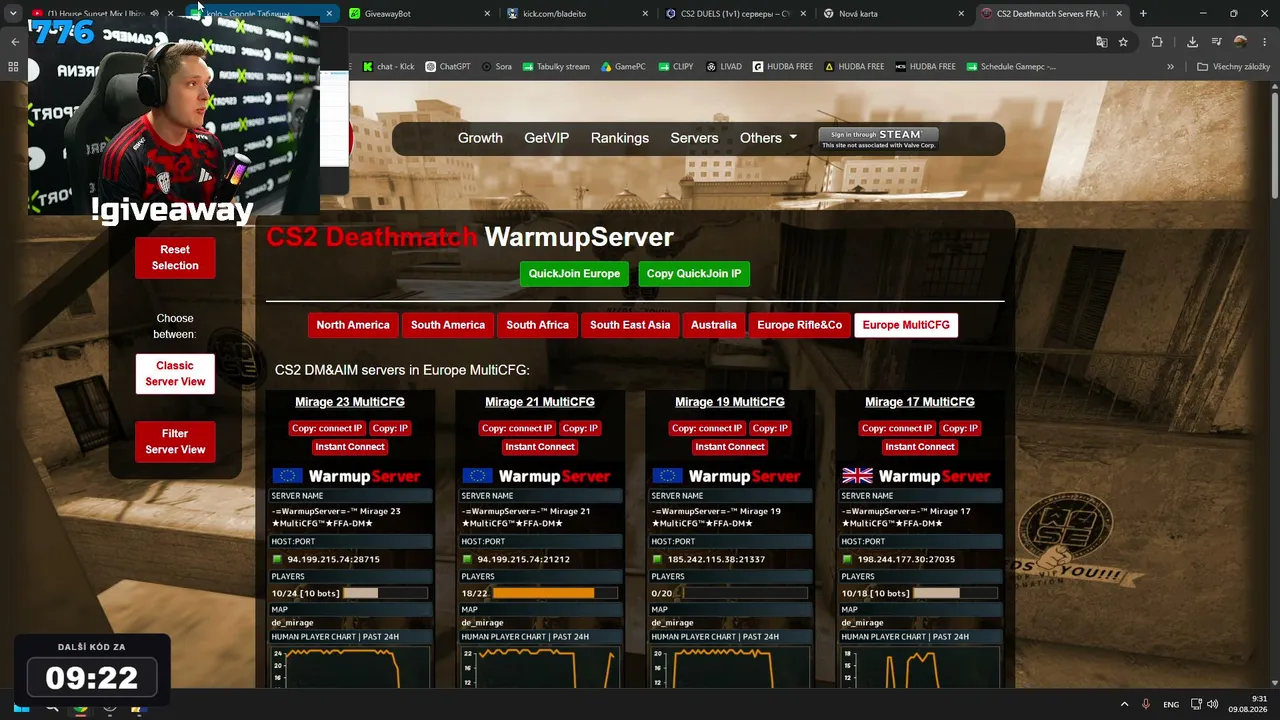Open the volume icon in system tray
Screen dimensions: 1280x720
point(1212,704)
